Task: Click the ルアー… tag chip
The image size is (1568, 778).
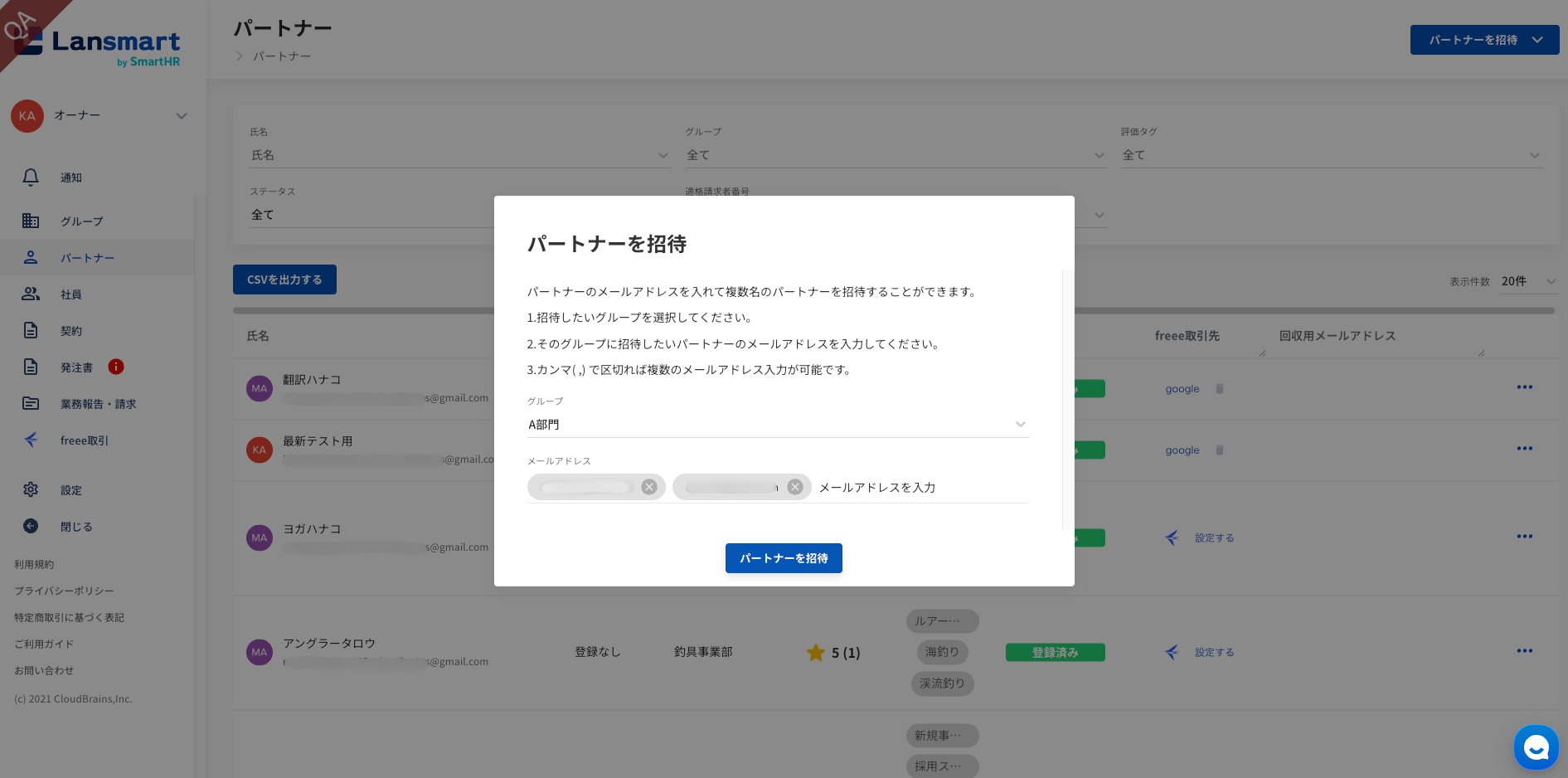Action: pos(942,621)
